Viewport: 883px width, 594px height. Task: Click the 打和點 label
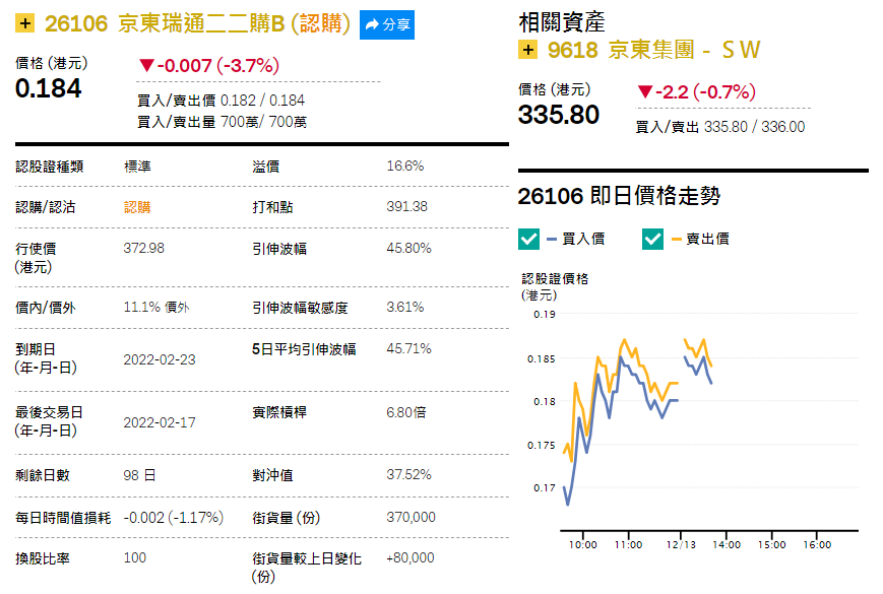[273, 207]
